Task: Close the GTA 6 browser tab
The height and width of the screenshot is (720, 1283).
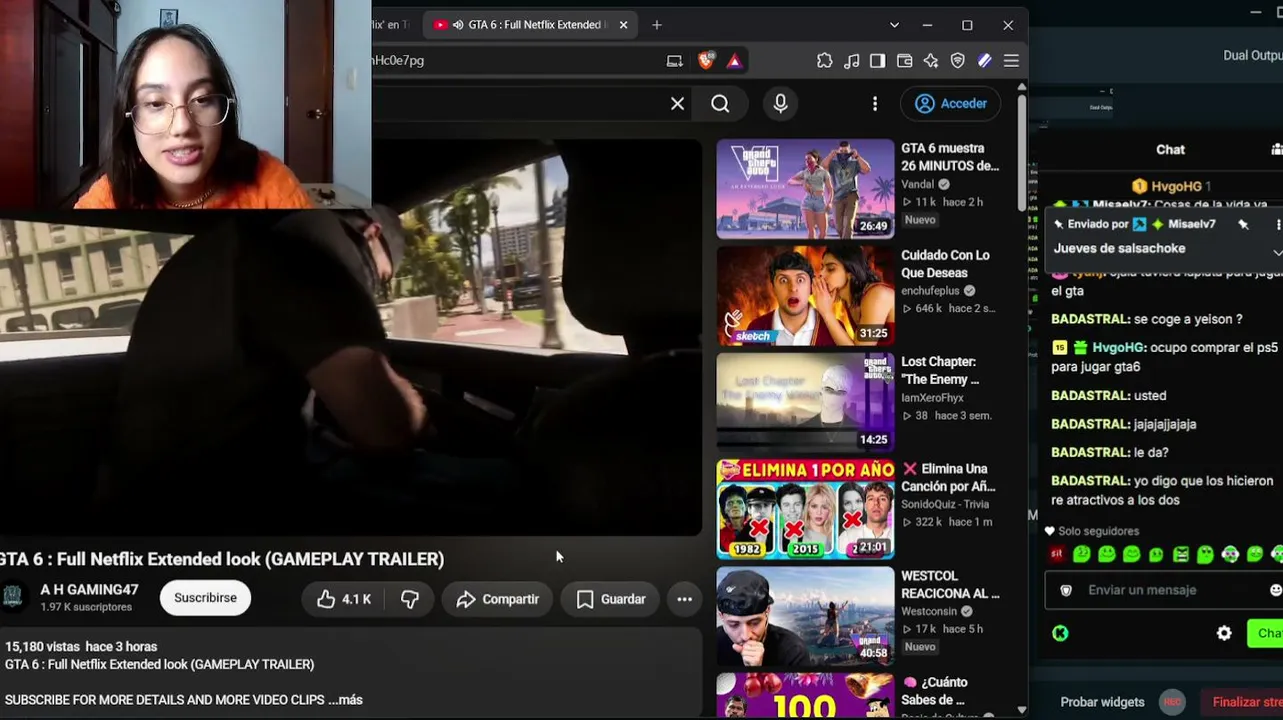Action: 623,25
